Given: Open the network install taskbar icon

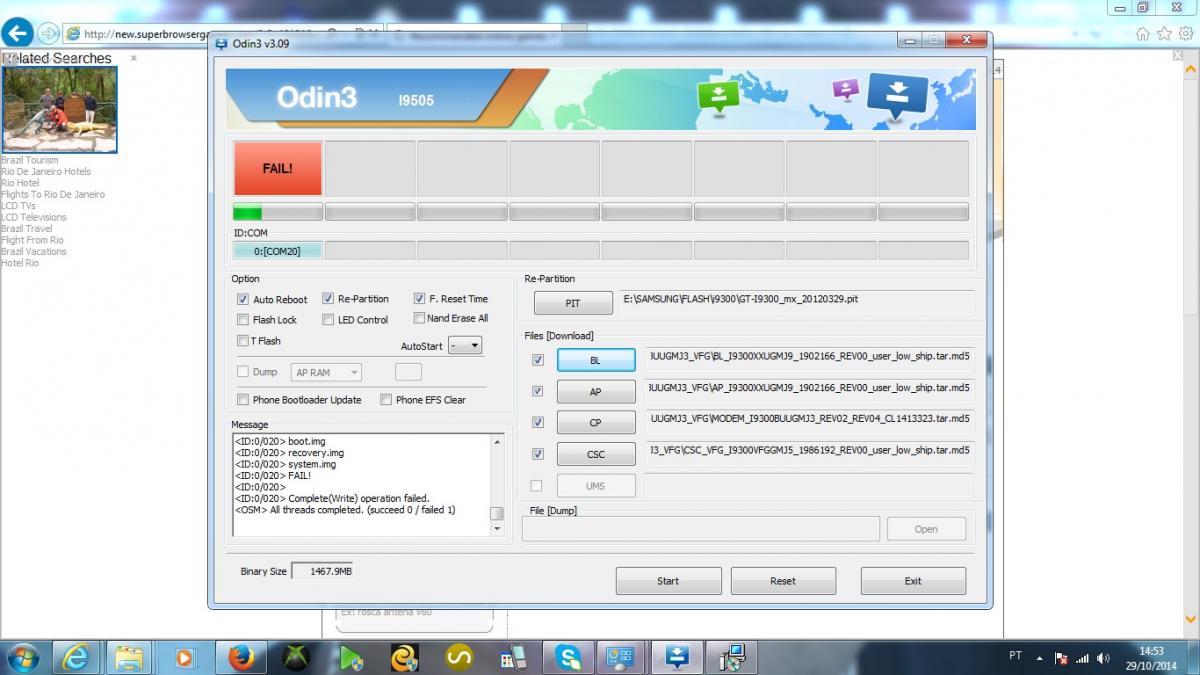Looking at the screenshot, I should (732, 657).
